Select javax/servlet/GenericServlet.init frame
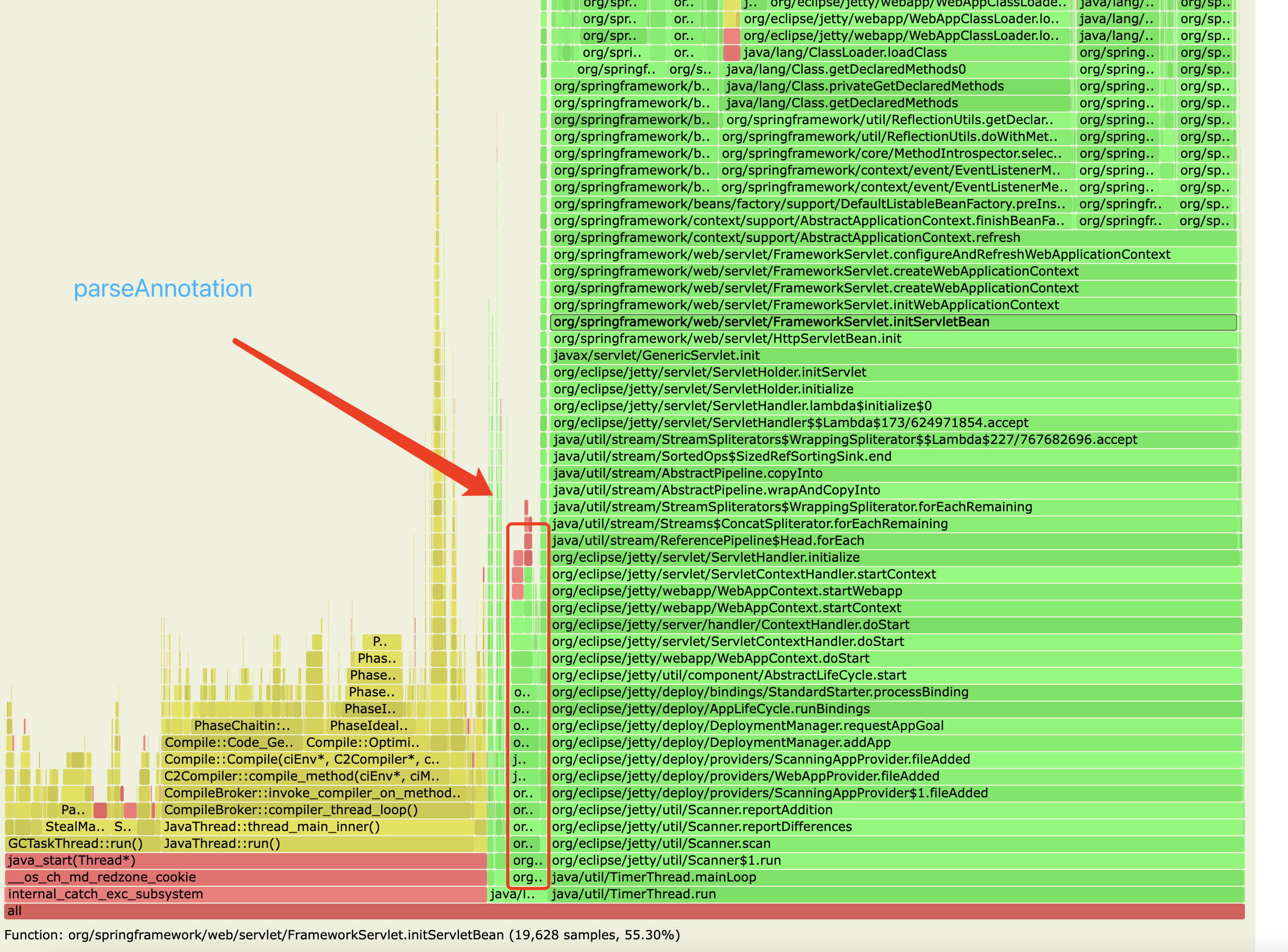 [893, 356]
